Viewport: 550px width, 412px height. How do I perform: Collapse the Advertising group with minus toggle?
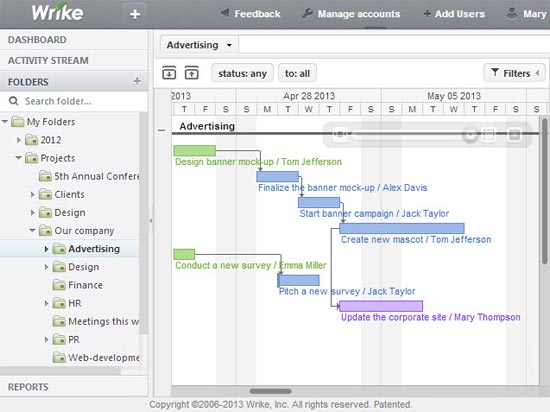click(161, 130)
